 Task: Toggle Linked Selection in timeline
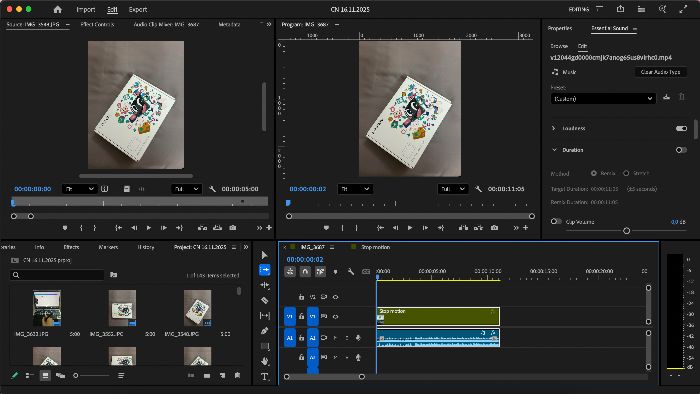coord(320,271)
